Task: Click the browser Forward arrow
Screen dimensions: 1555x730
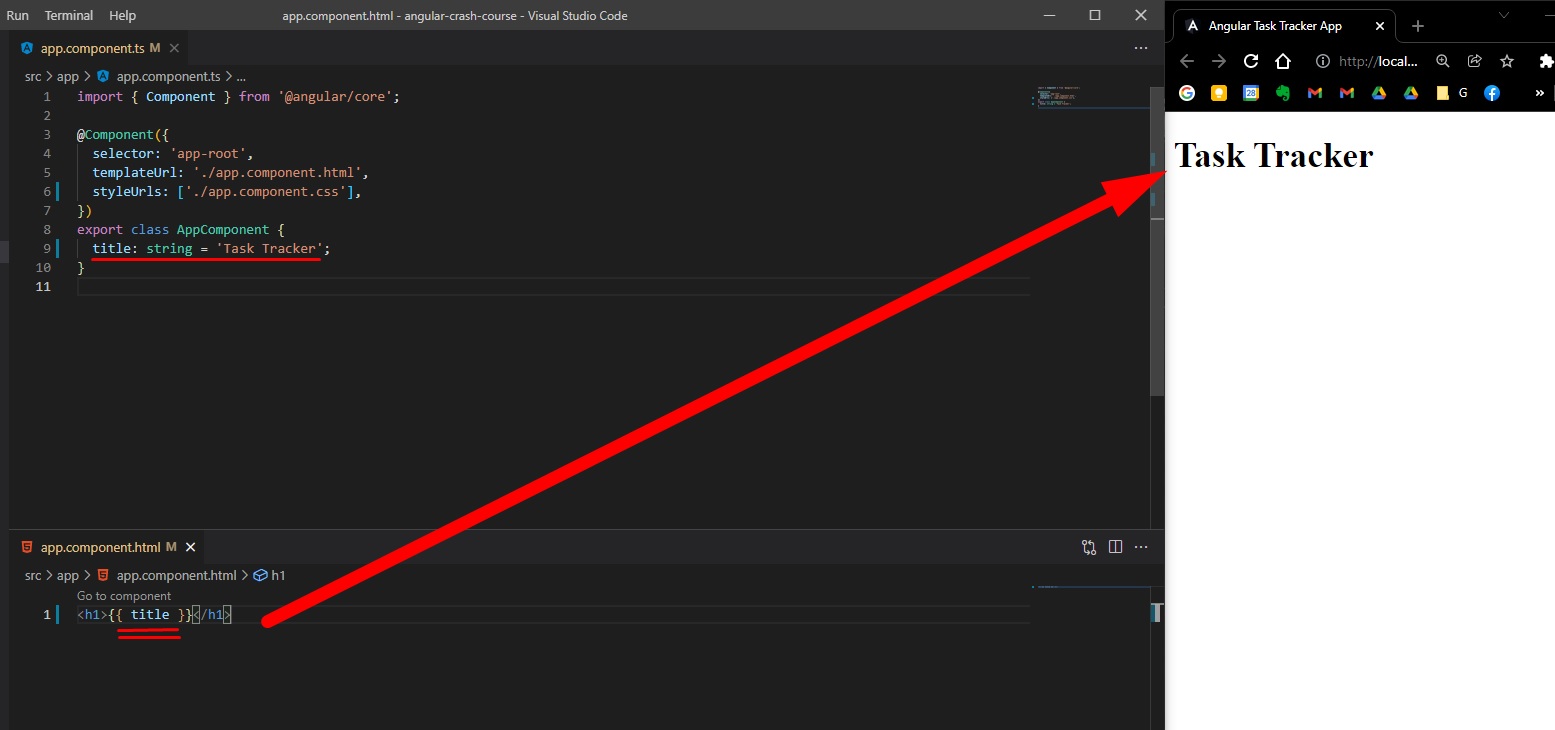Action: 1218,61
